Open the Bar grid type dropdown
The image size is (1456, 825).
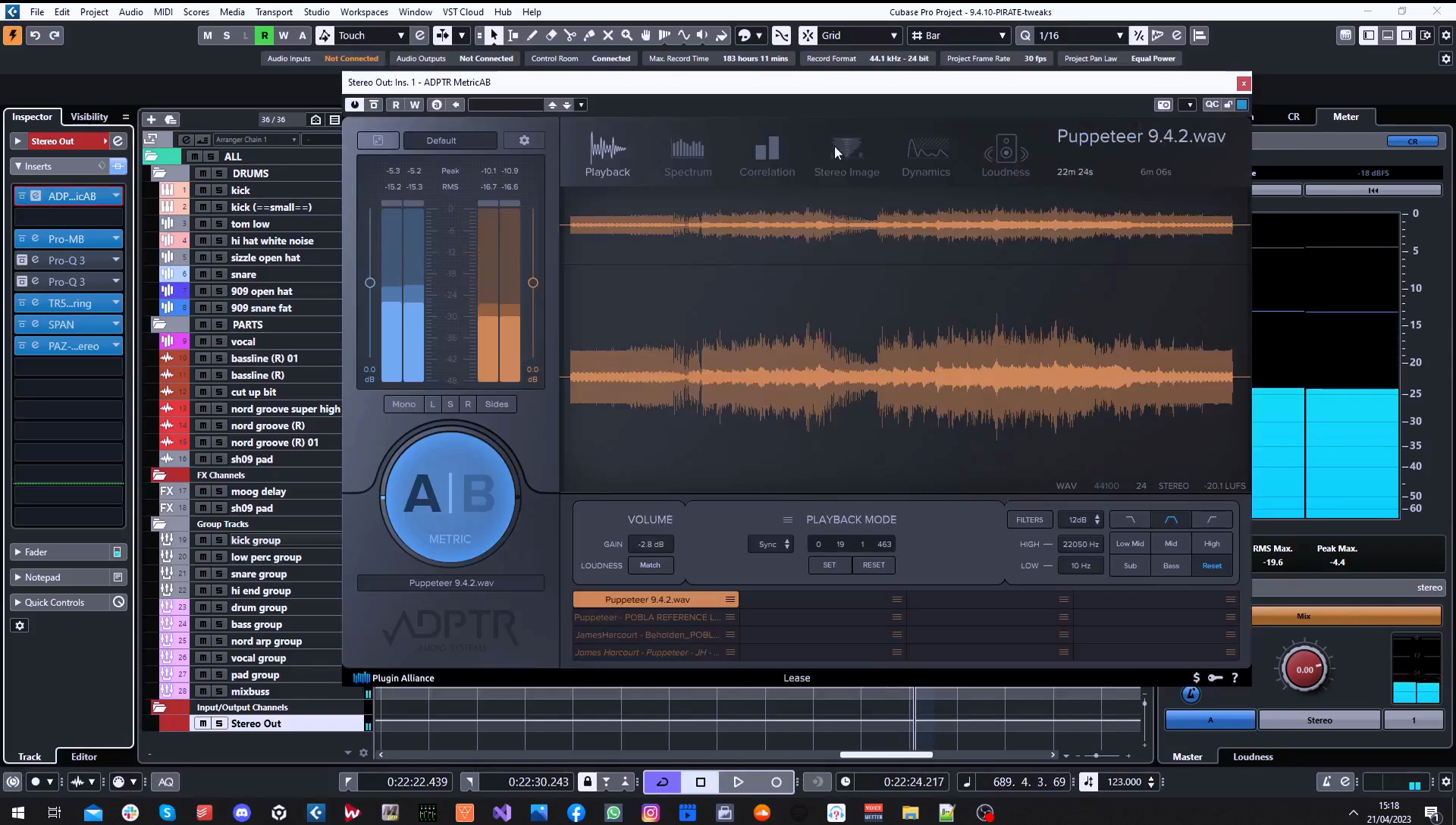point(960,36)
